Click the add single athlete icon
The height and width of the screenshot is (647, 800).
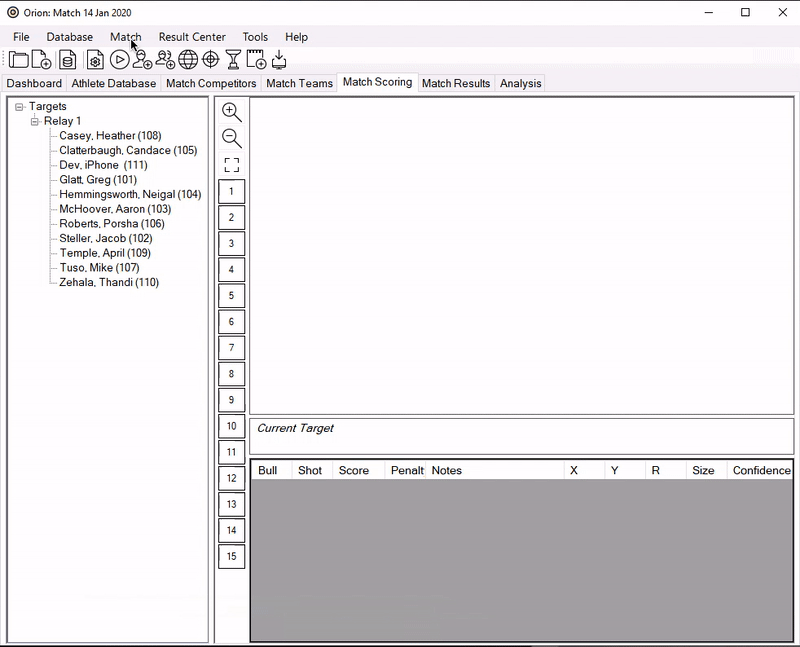click(142, 60)
